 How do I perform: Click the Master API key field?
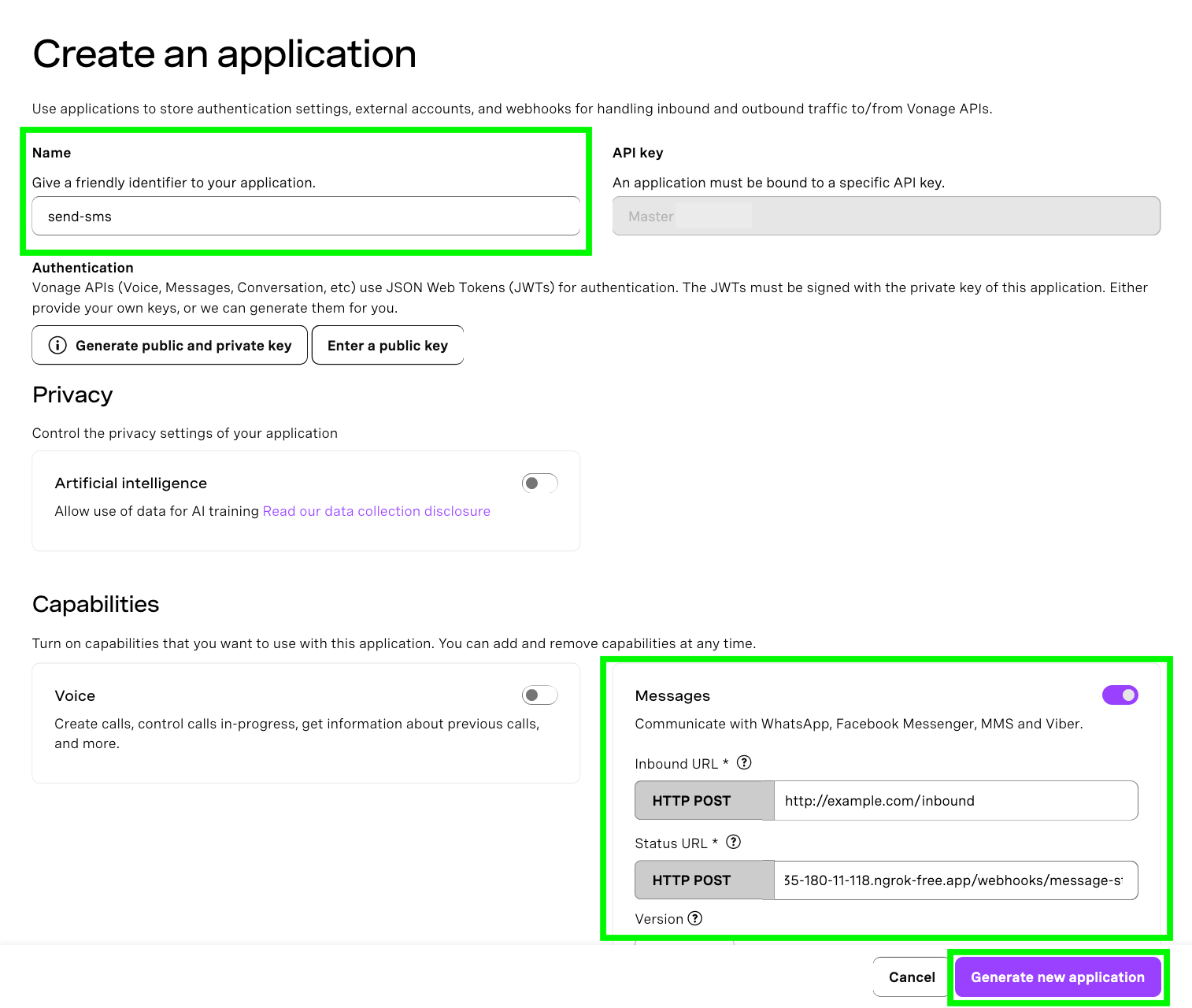click(x=886, y=216)
